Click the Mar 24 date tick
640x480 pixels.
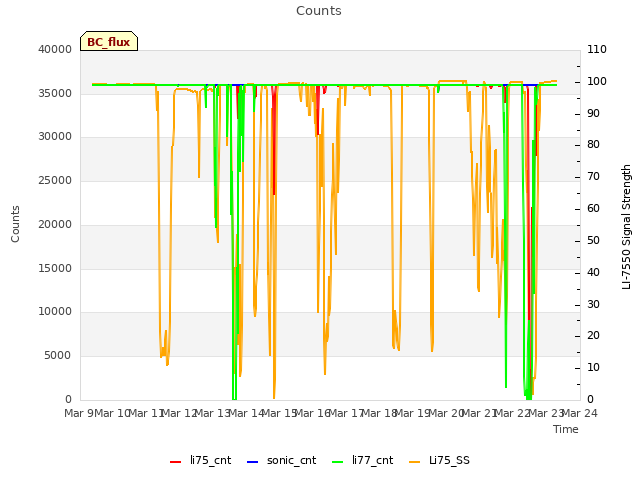580,413
